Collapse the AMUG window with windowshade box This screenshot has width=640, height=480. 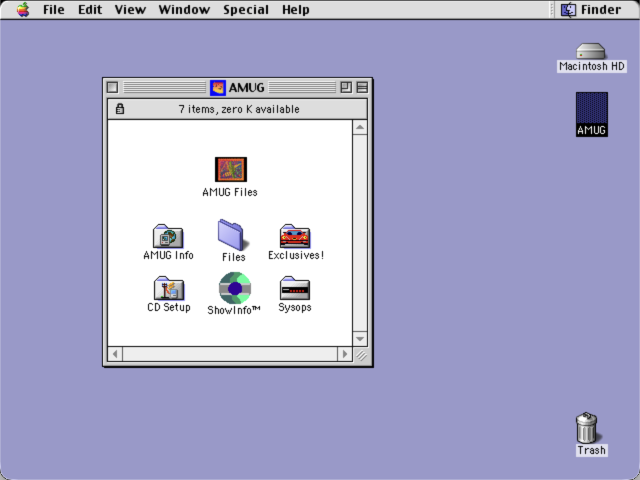click(x=362, y=87)
